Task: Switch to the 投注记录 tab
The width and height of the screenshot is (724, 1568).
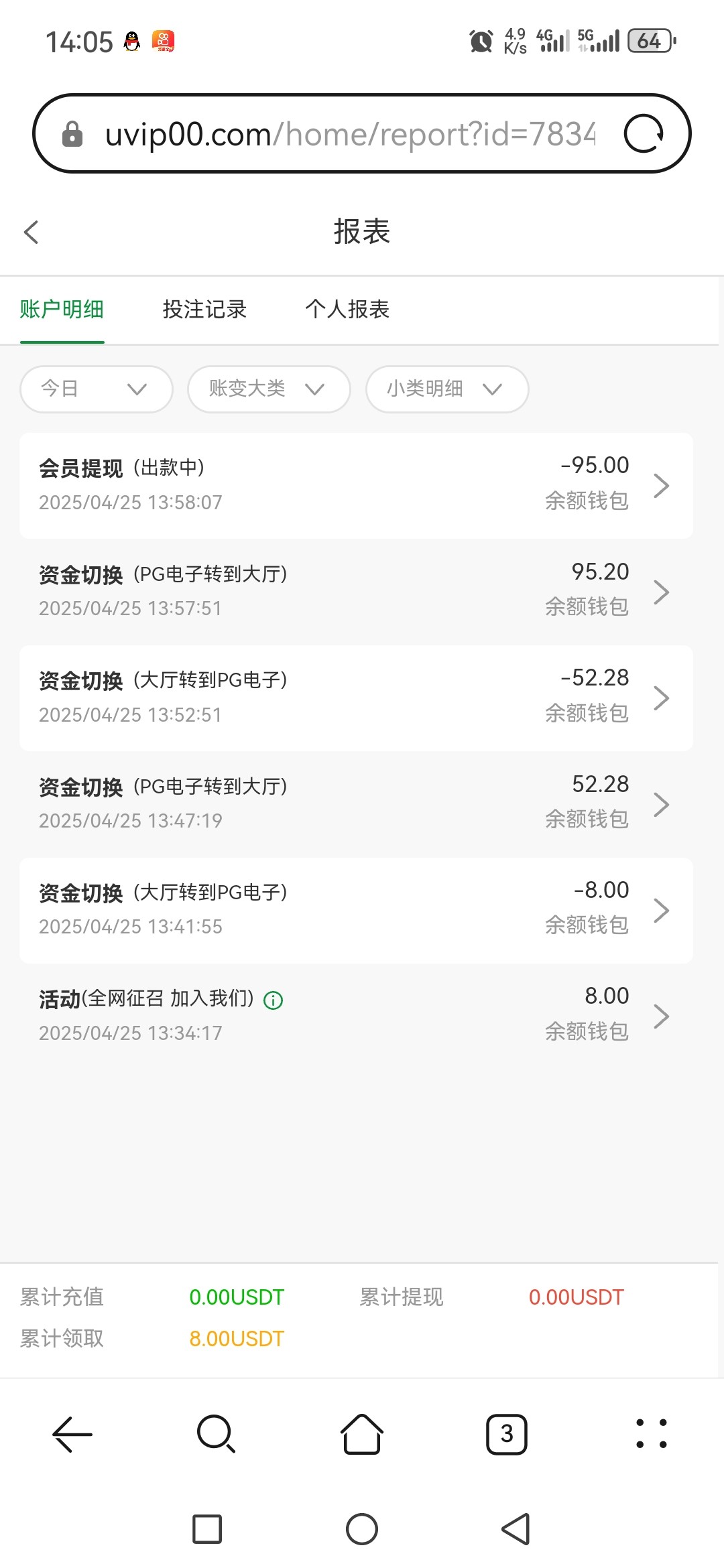Action: pyautogui.click(x=204, y=310)
